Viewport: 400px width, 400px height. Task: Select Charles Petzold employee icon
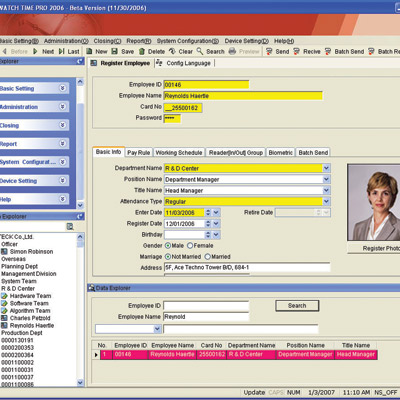tap(4, 318)
